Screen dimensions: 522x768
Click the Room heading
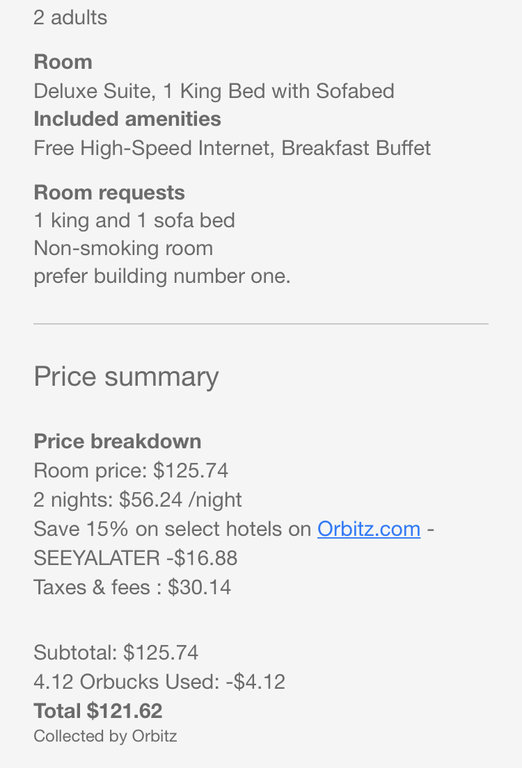coord(63,62)
